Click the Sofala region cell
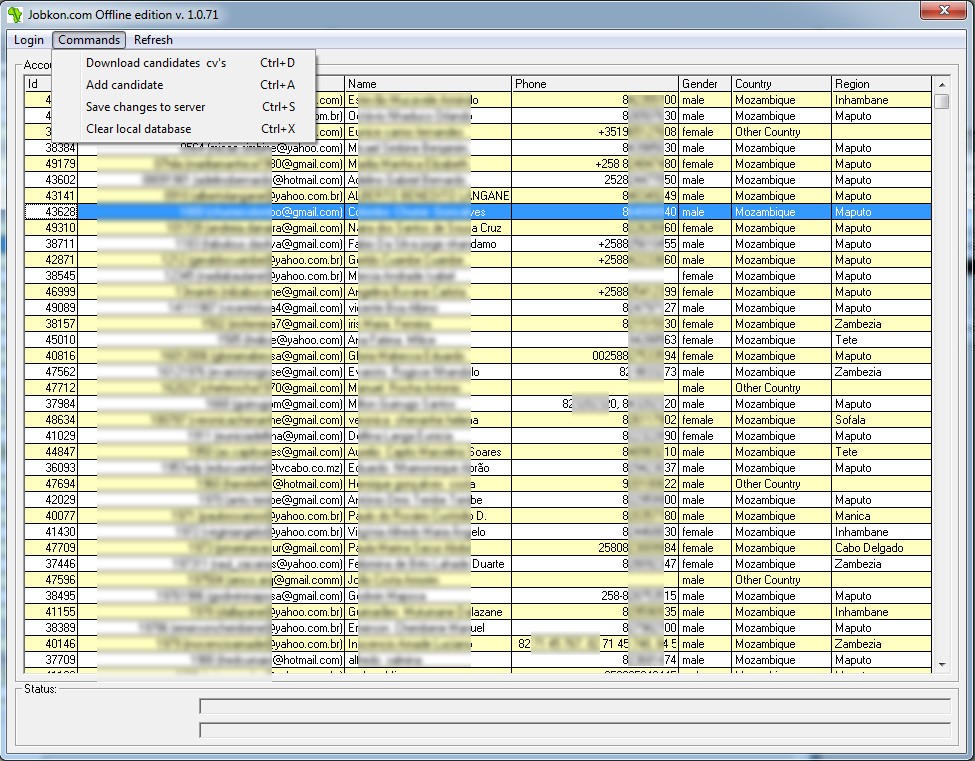This screenshot has width=975, height=761. [x=882, y=420]
